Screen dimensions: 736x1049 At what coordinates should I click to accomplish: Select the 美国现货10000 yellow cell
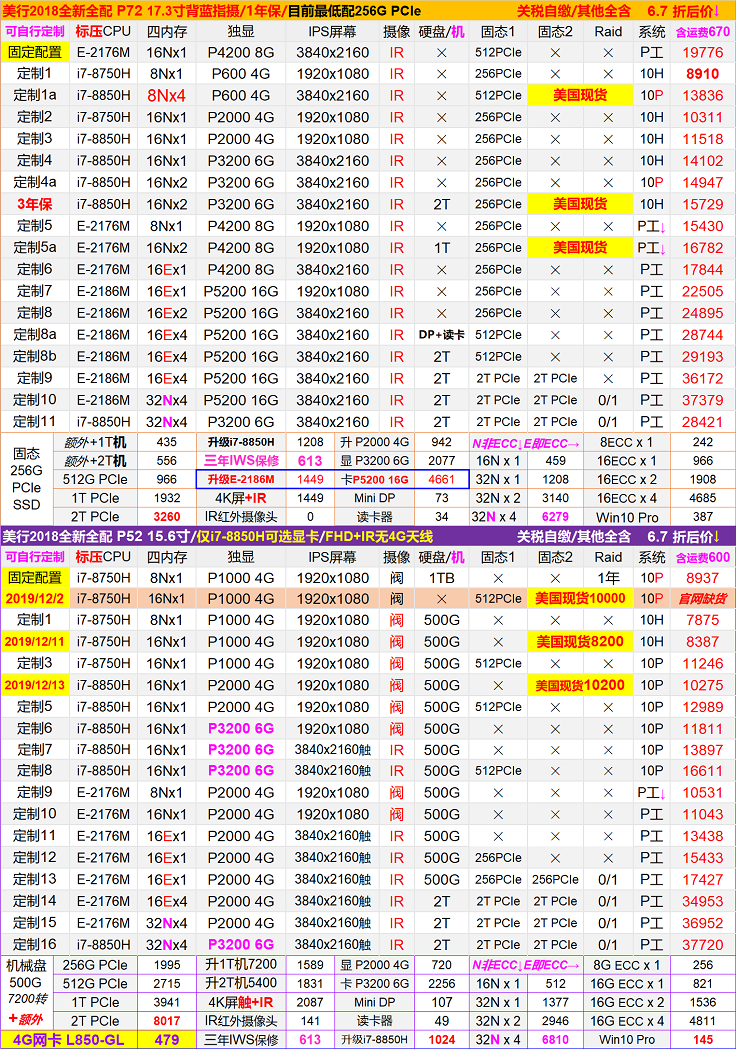(580, 599)
